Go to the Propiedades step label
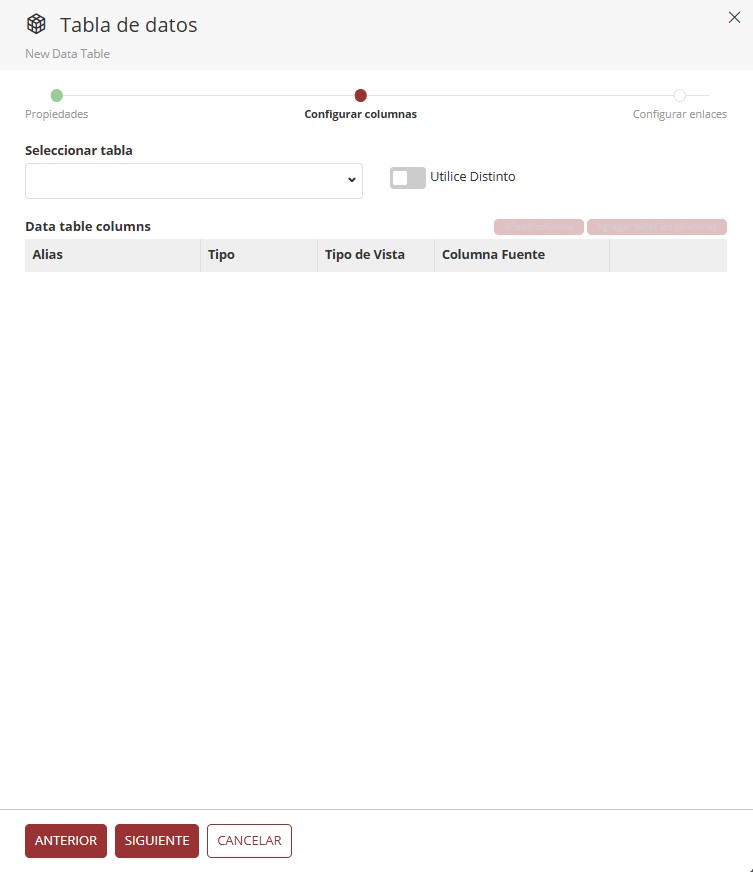Screen dimensions: 753x872 (x=56, y=114)
